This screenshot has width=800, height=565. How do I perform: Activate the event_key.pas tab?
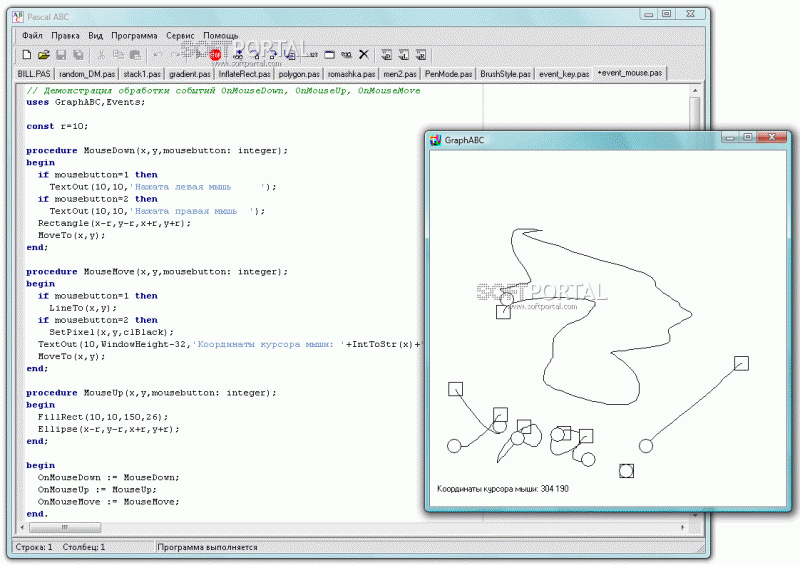tap(563, 74)
